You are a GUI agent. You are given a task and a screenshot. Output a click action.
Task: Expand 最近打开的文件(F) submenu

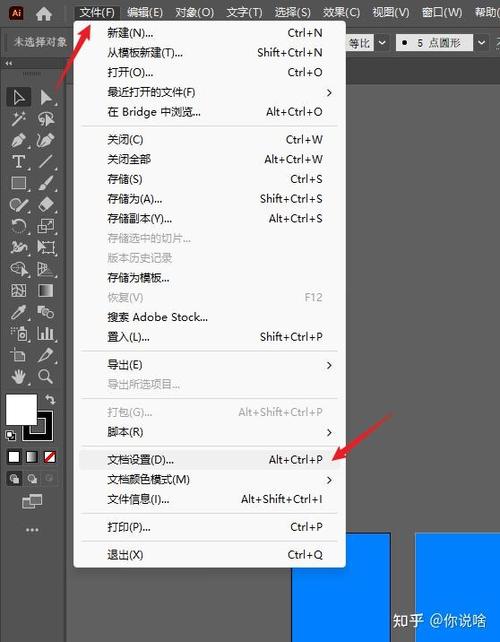click(x=329, y=93)
